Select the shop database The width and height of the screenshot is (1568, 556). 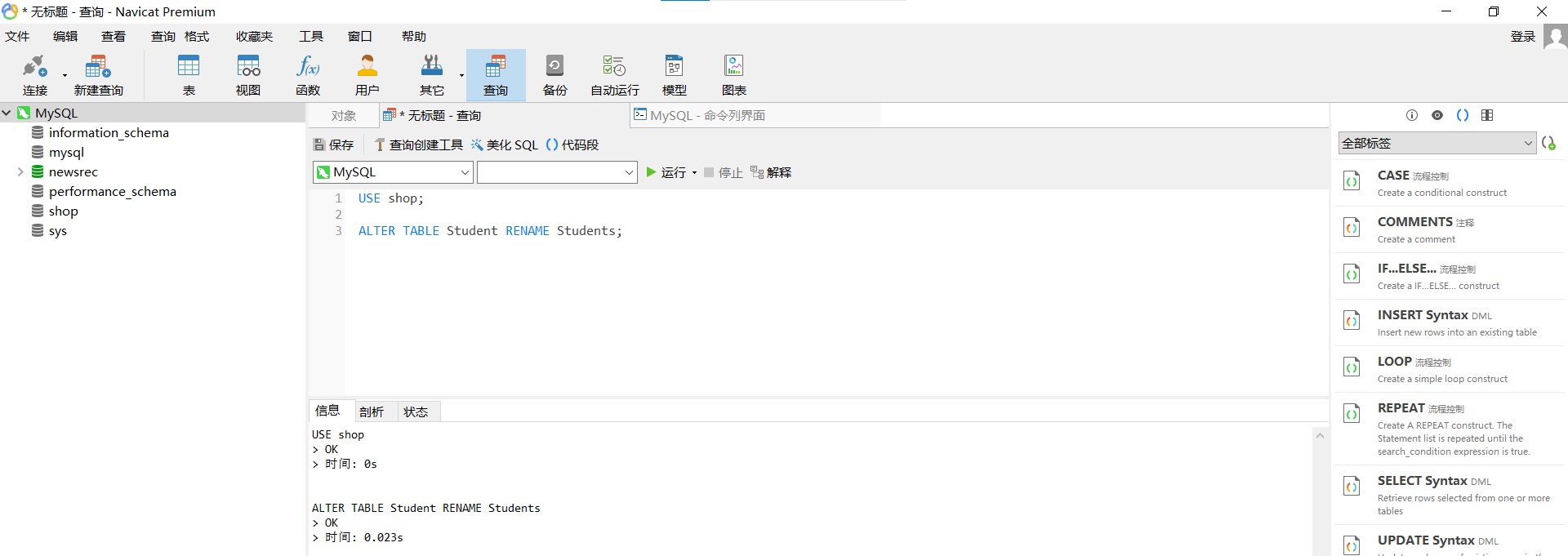click(63, 211)
